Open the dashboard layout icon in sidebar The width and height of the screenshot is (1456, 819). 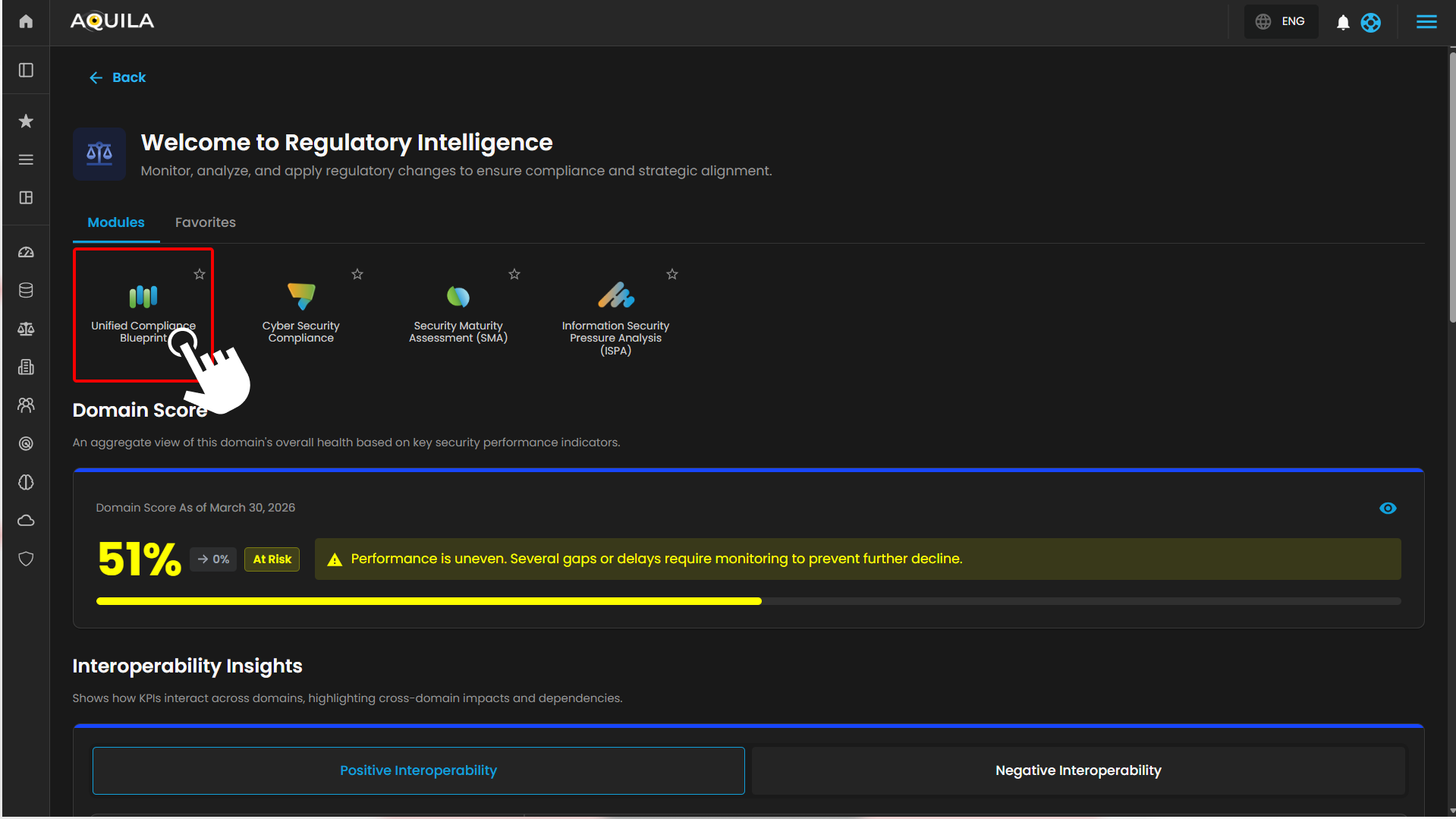pos(26,197)
